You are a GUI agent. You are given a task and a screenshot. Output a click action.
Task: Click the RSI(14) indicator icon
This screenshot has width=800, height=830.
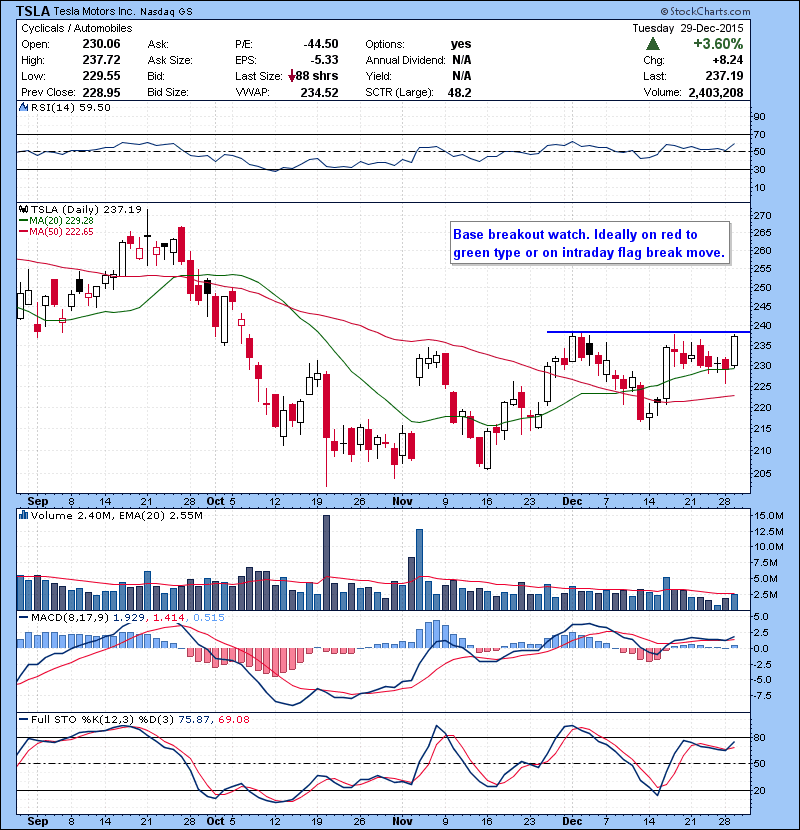[x=24, y=107]
